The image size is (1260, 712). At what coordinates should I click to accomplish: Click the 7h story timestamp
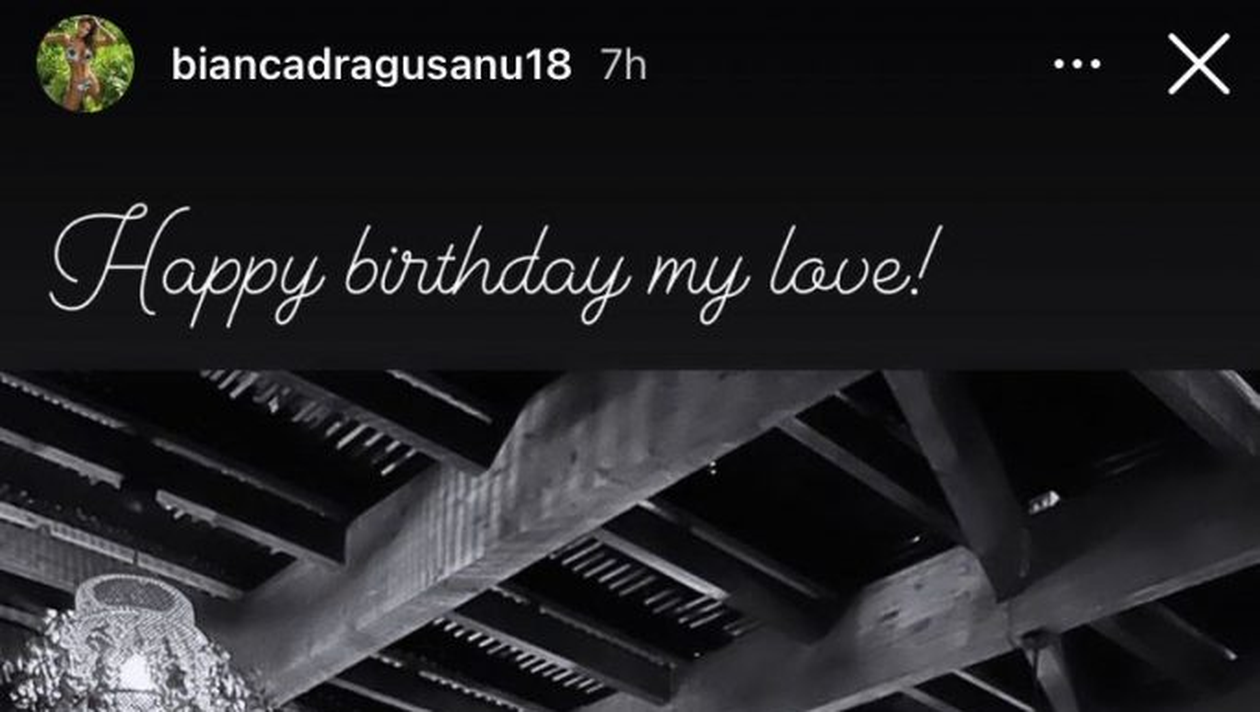[x=624, y=65]
